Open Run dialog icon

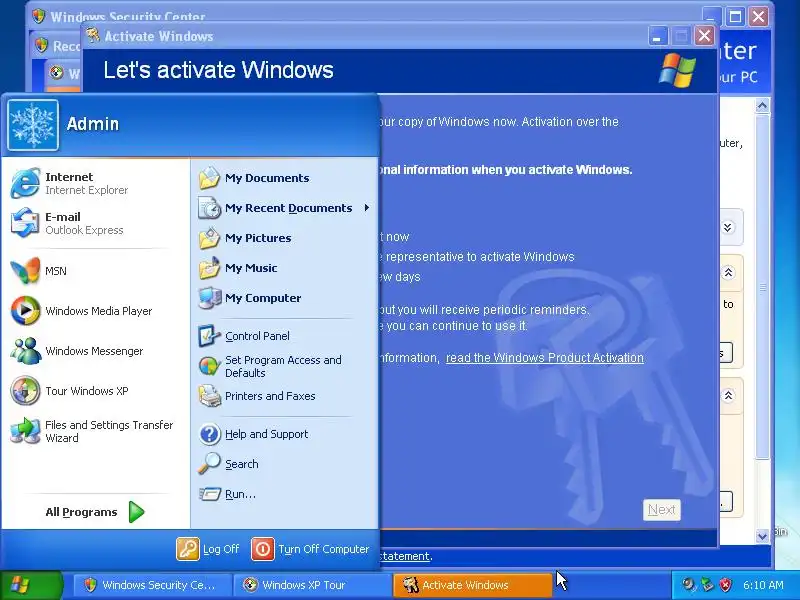(209, 494)
